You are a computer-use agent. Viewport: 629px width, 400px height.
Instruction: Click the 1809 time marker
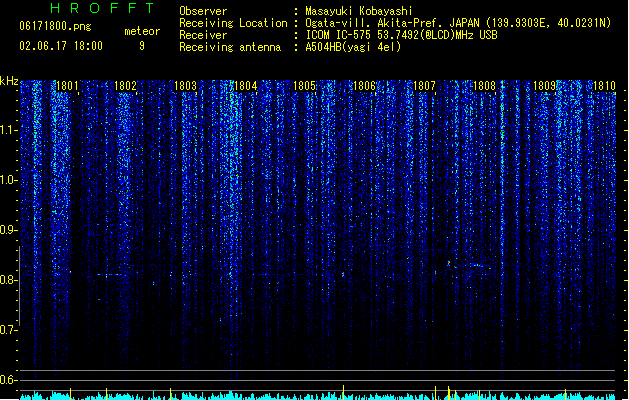(x=544, y=86)
